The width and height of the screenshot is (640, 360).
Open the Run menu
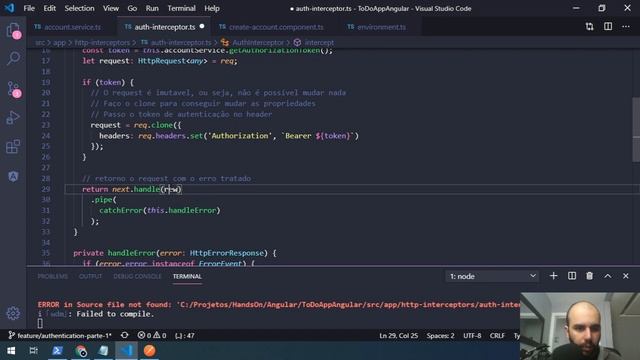click(152, 8)
